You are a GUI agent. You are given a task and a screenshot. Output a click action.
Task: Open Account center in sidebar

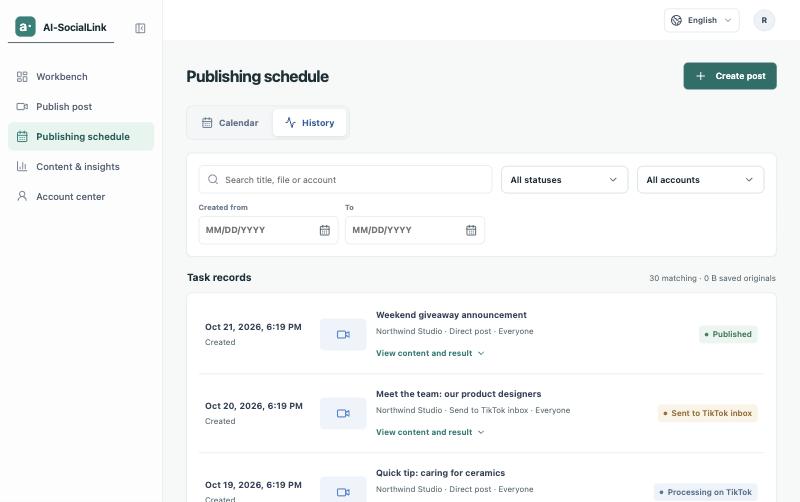[x=81, y=196]
